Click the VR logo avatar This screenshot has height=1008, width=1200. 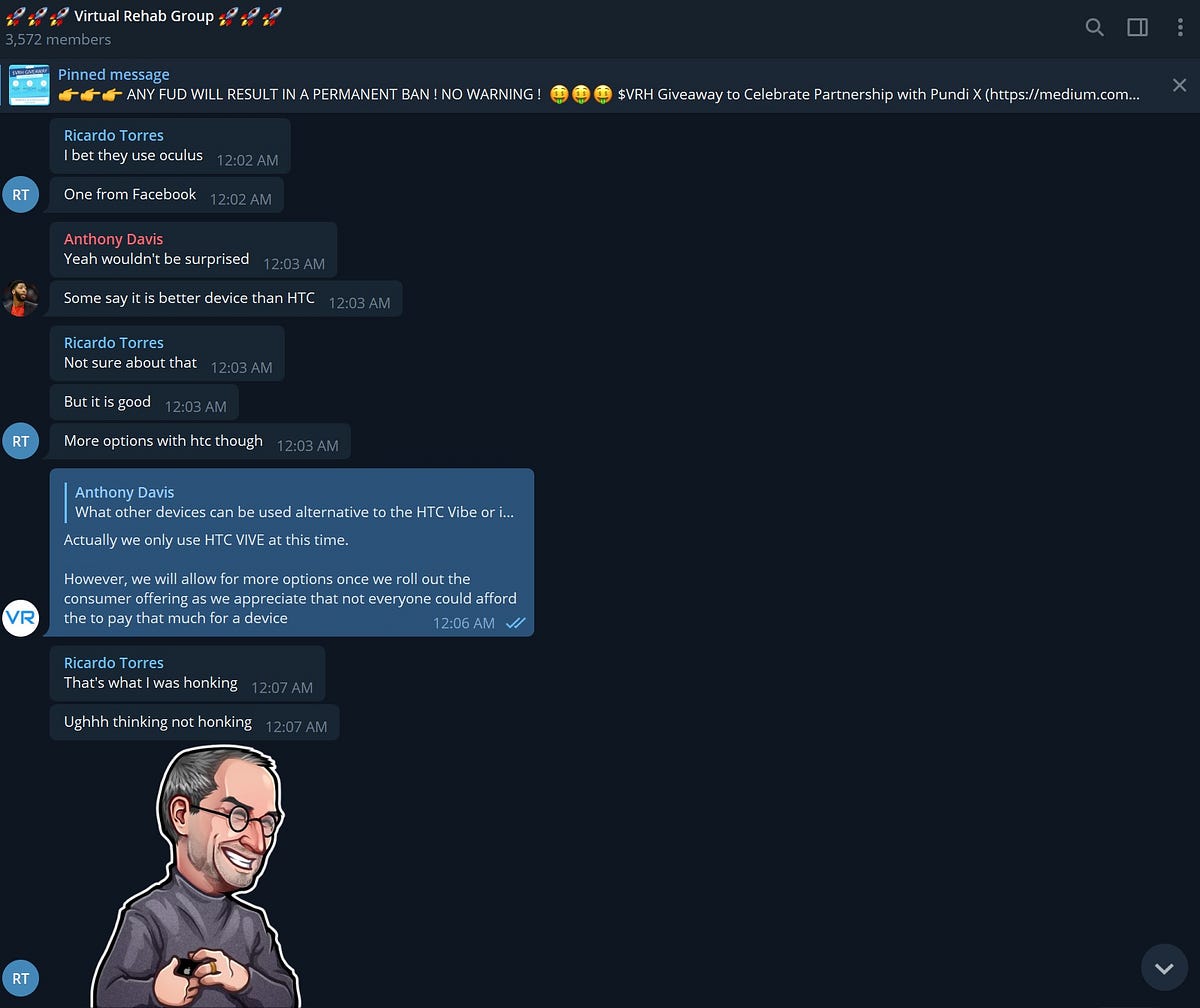pos(21,618)
